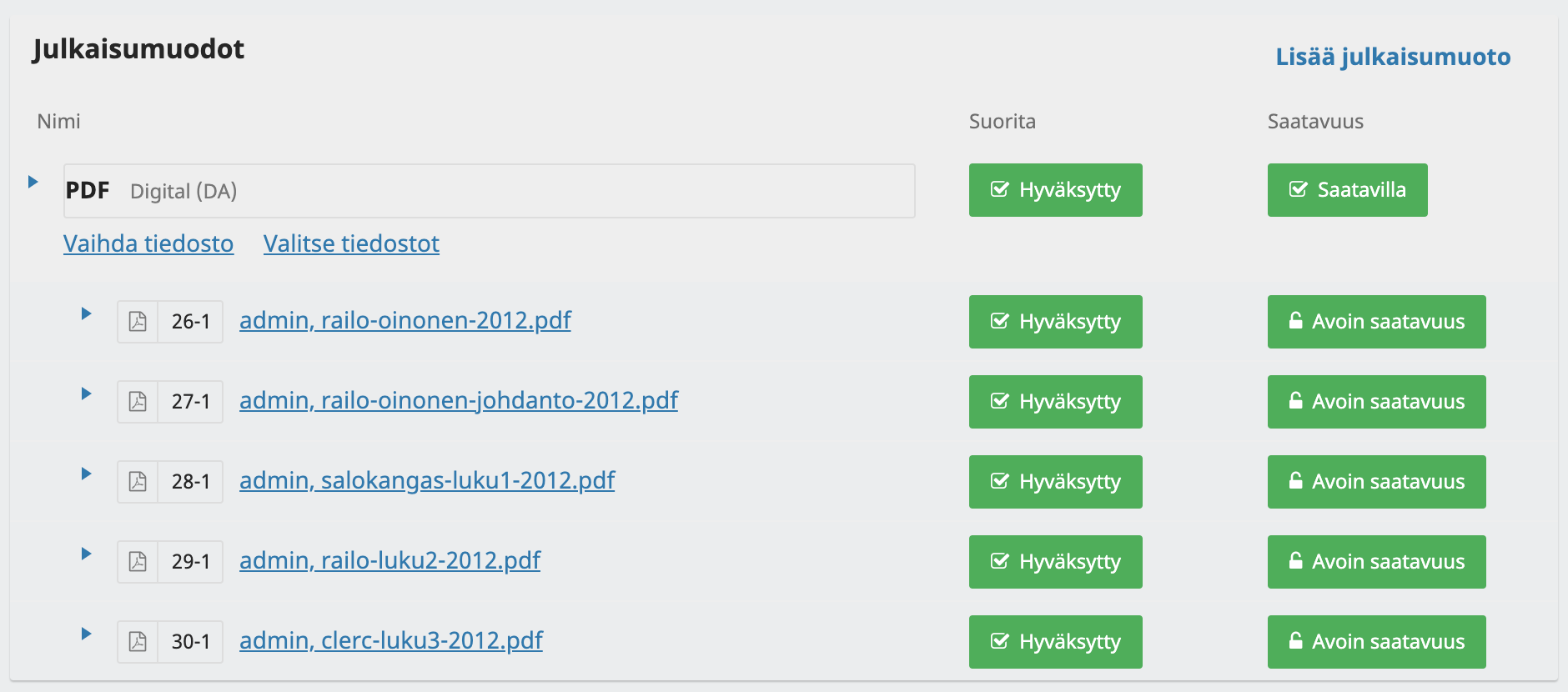The width and height of the screenshot is (1568, 692).
Task: Click the PDF file icon beside 28-1
Action: coord(138,482)
